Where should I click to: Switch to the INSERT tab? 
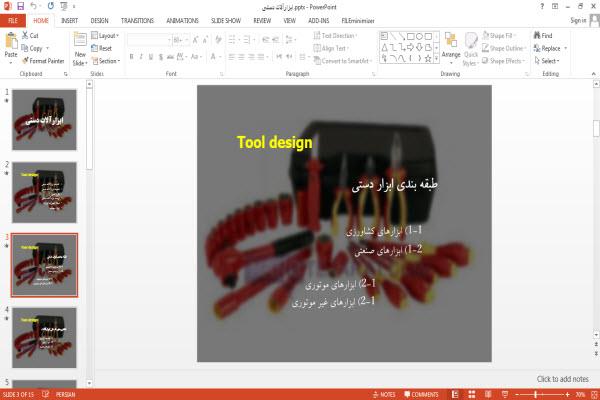click(x=69, y=21)
